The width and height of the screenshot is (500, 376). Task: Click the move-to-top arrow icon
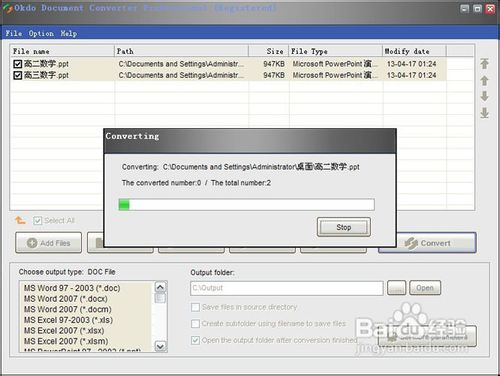click(x=484, y=63)
